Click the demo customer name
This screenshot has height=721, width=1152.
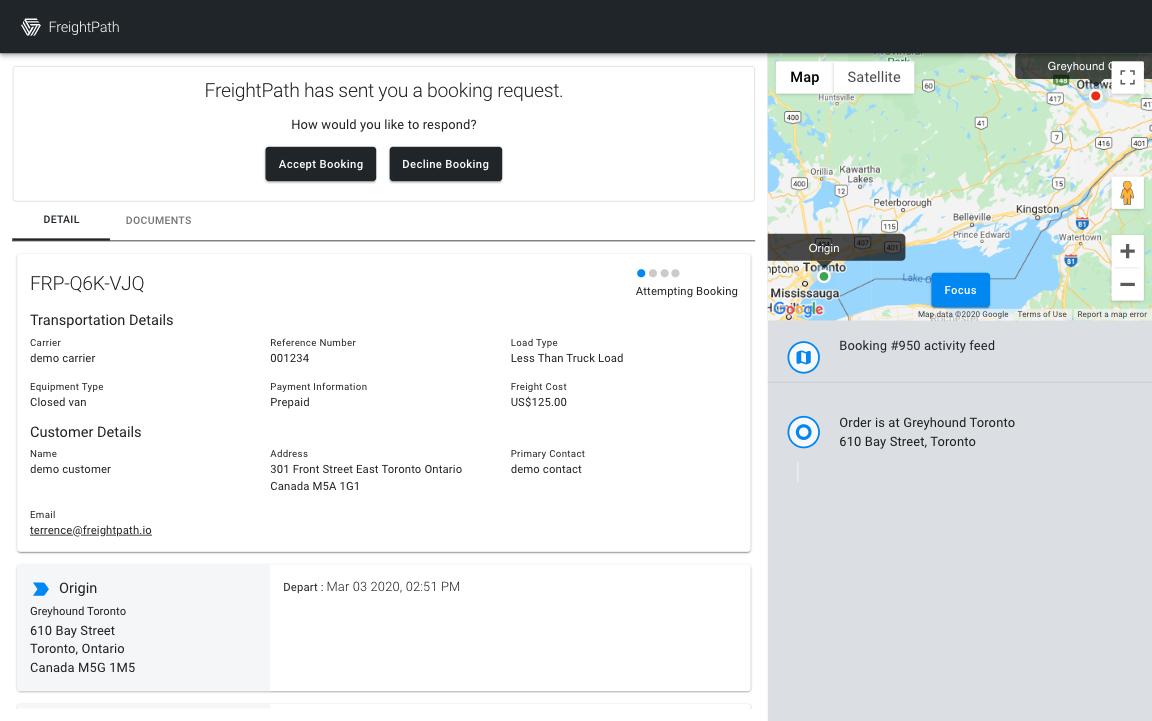click(x=71, y=469)
